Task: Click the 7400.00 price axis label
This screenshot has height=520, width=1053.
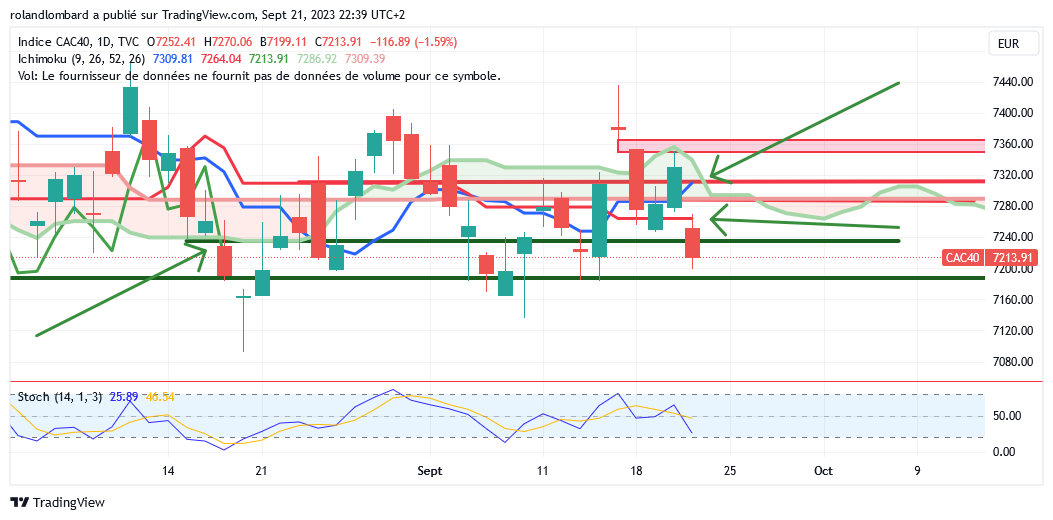Action: click(1013, 113)
